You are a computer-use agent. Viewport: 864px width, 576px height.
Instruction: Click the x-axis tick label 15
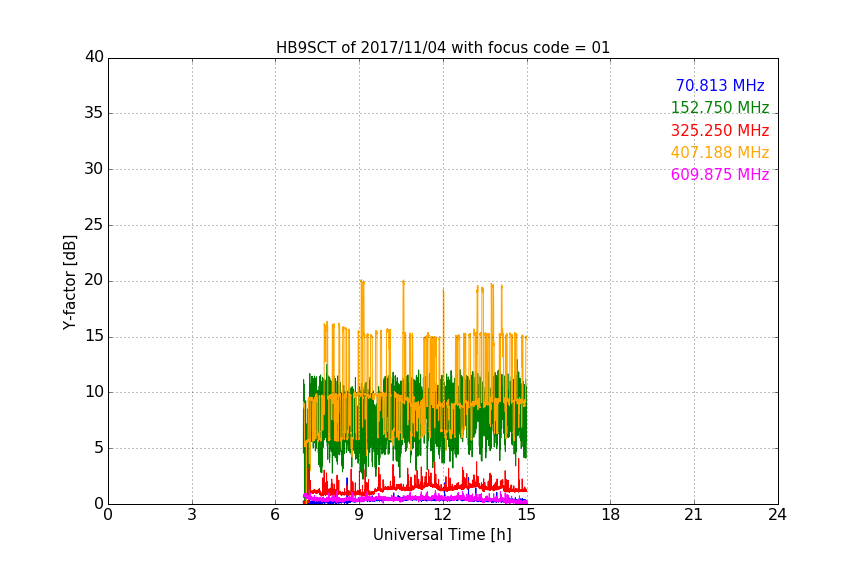pyautogui.click(x=527, y=515)
